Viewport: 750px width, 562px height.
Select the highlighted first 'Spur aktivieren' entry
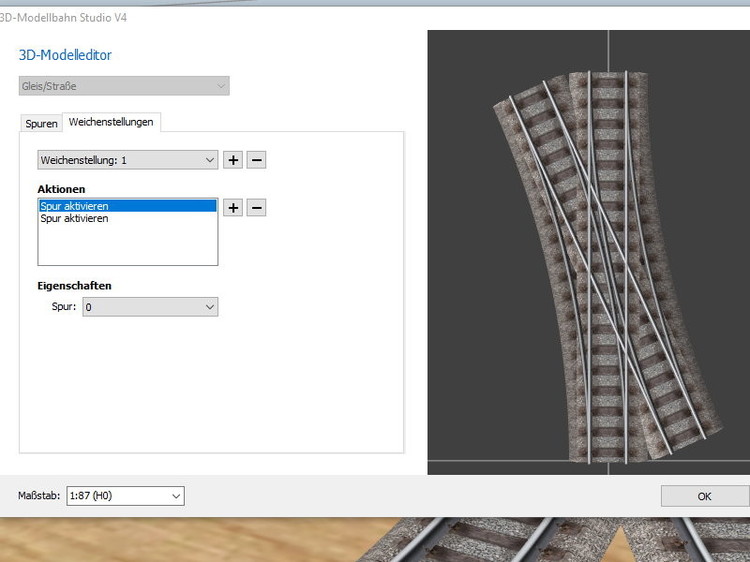click(127, 206)
